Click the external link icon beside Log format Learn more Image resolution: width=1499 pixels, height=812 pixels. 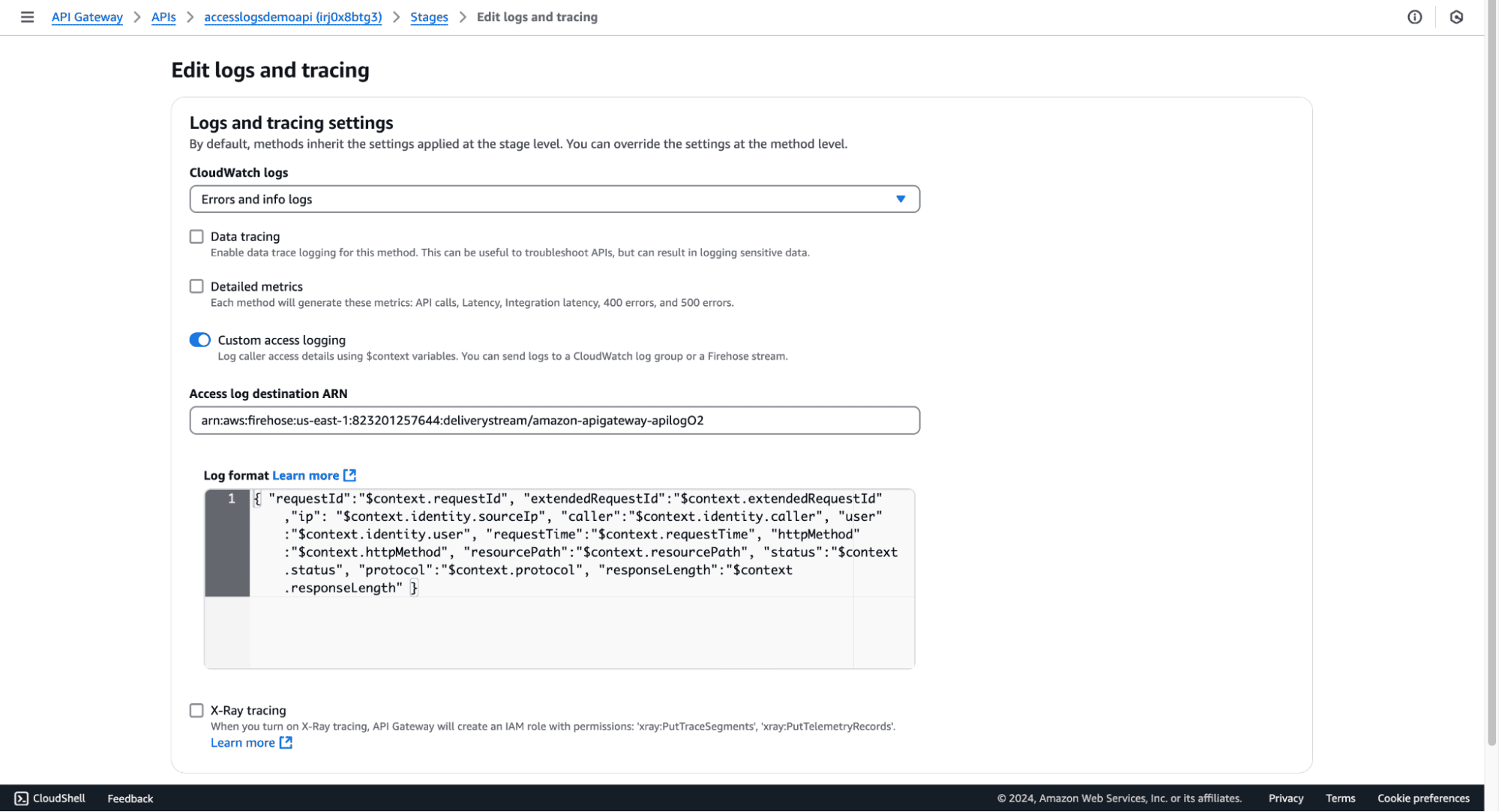[349, 475]
